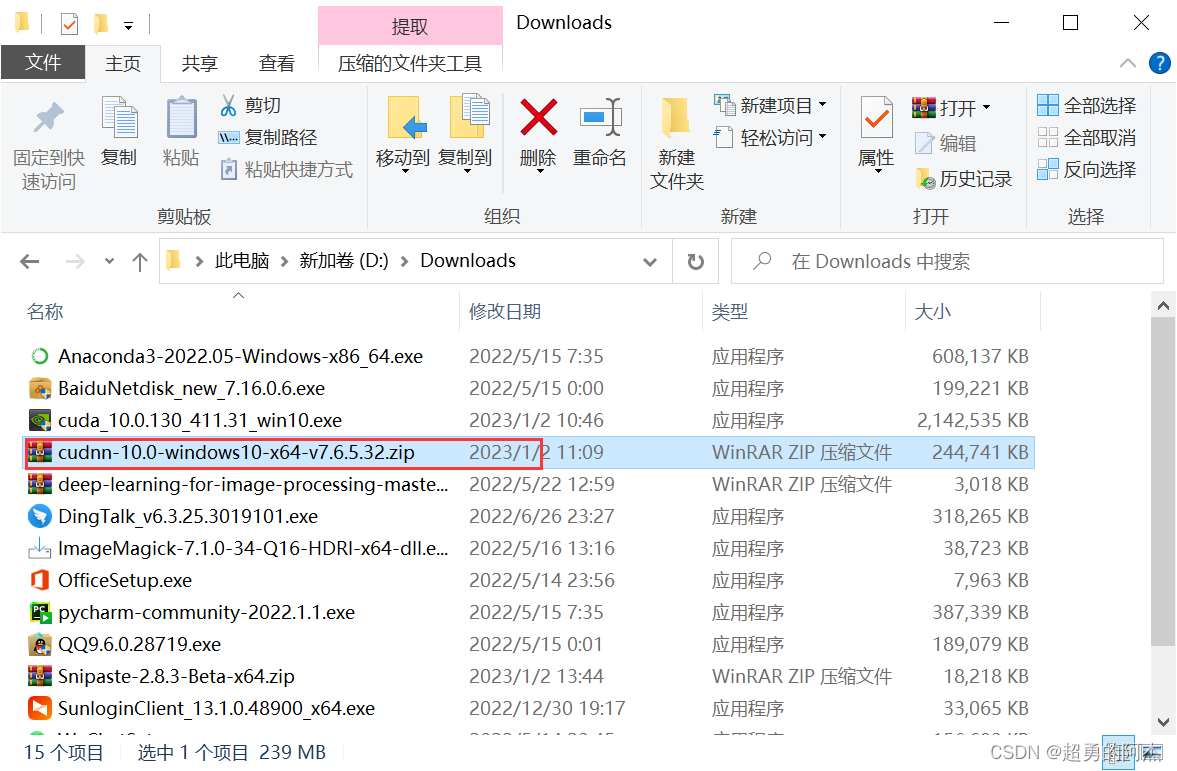Click Select none (全部取消)

pos(1086,137)
